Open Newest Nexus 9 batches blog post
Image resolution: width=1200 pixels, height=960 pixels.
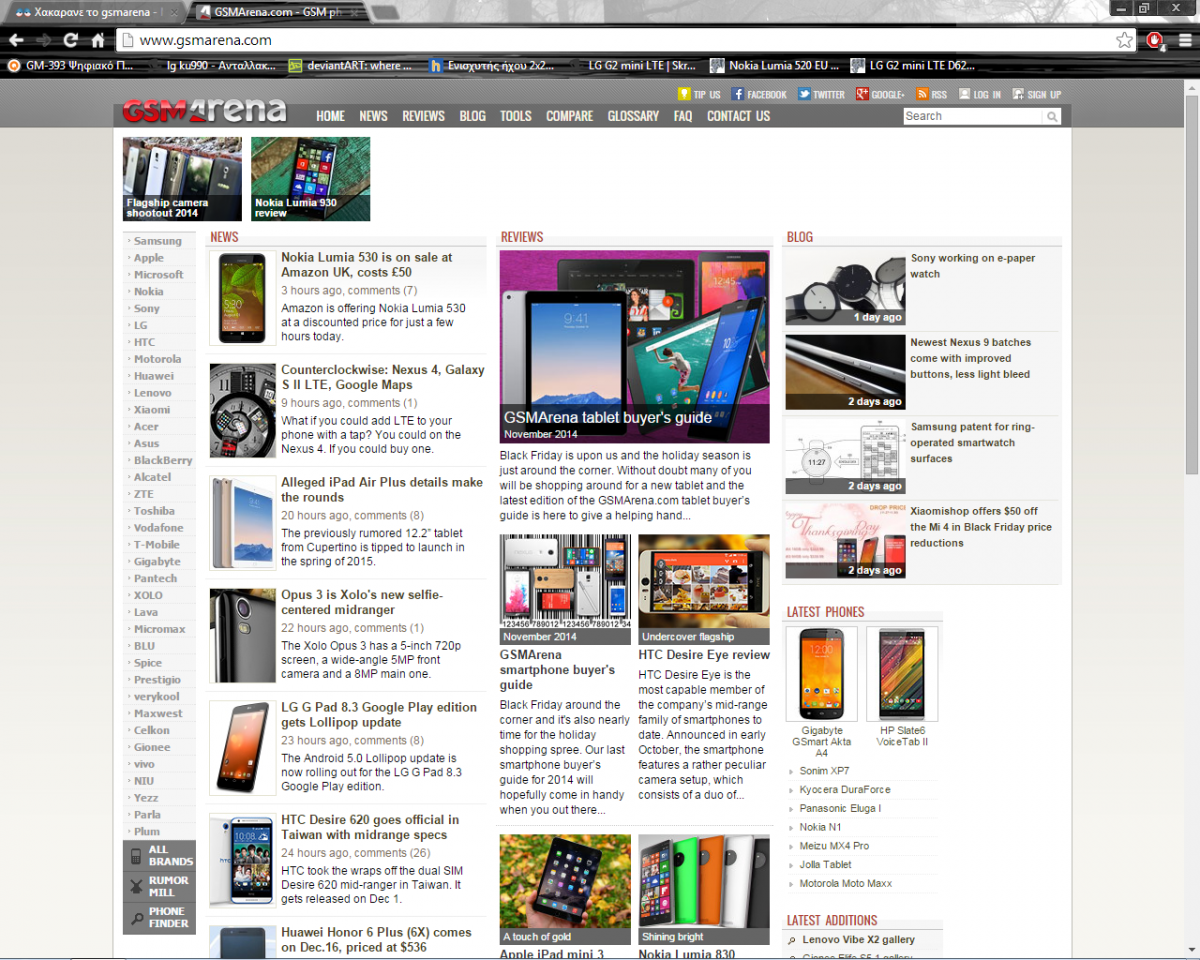971,358
